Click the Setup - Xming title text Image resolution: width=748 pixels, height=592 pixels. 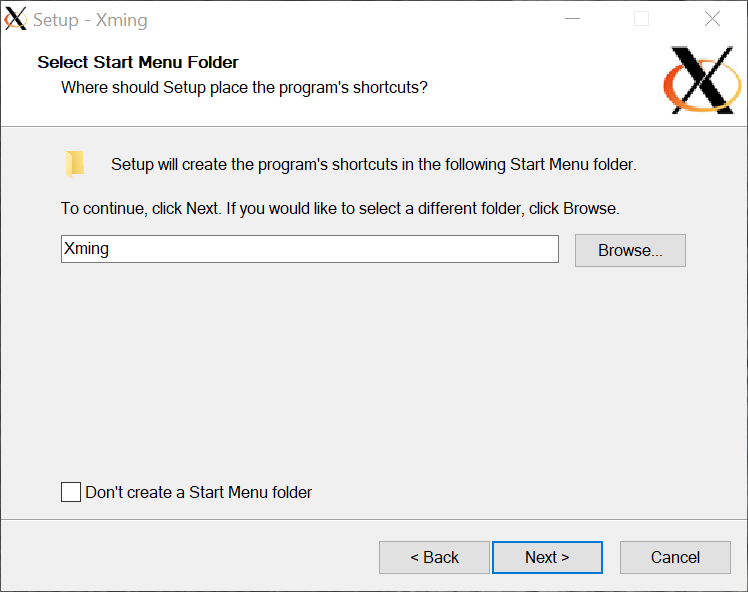90,20
